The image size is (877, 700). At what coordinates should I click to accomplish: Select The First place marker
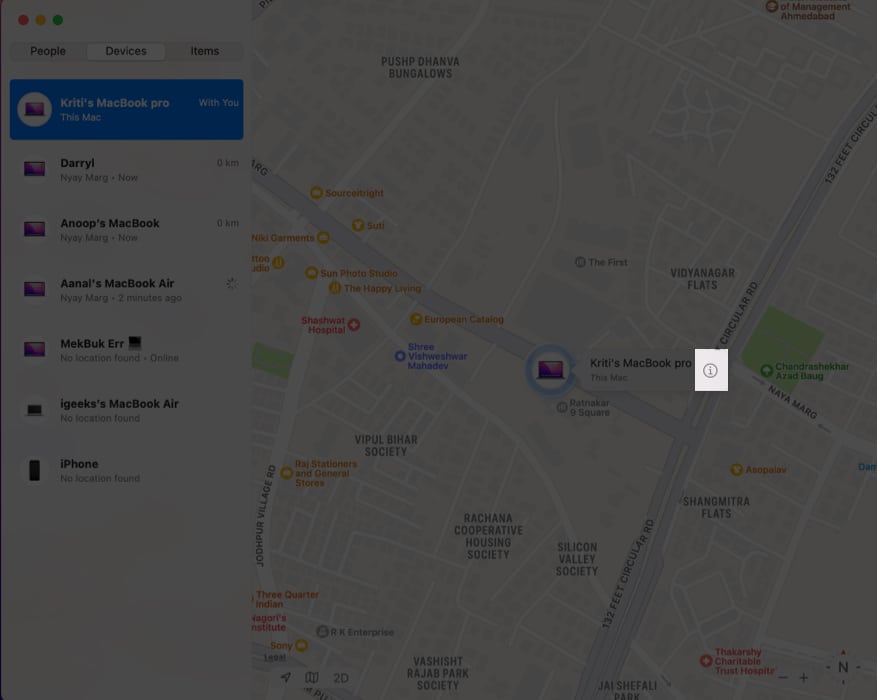pos(580,262)
